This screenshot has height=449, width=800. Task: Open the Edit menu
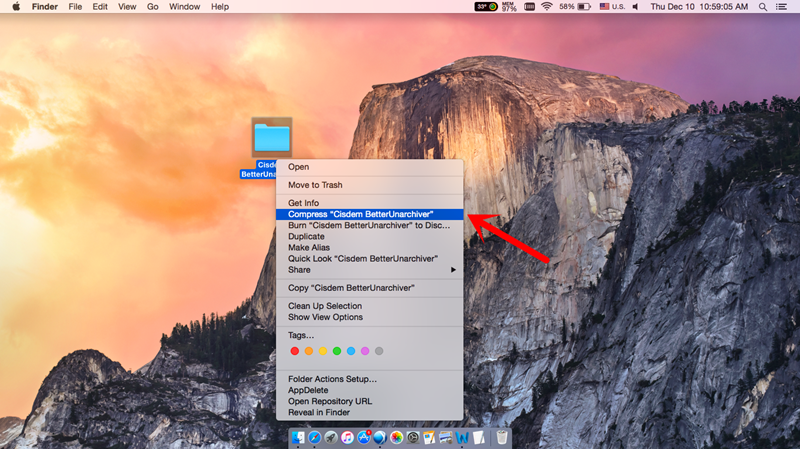click(100, 7)
